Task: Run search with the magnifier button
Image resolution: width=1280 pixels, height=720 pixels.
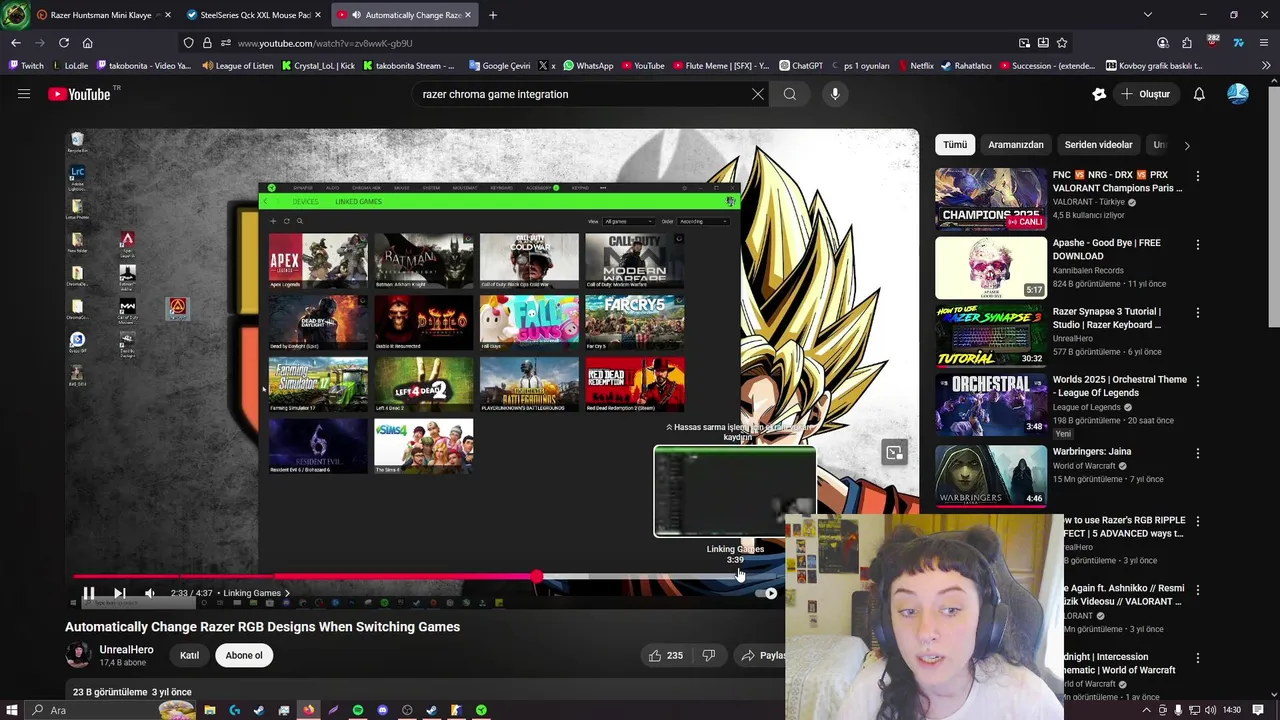Action: [x=790, y=94]
